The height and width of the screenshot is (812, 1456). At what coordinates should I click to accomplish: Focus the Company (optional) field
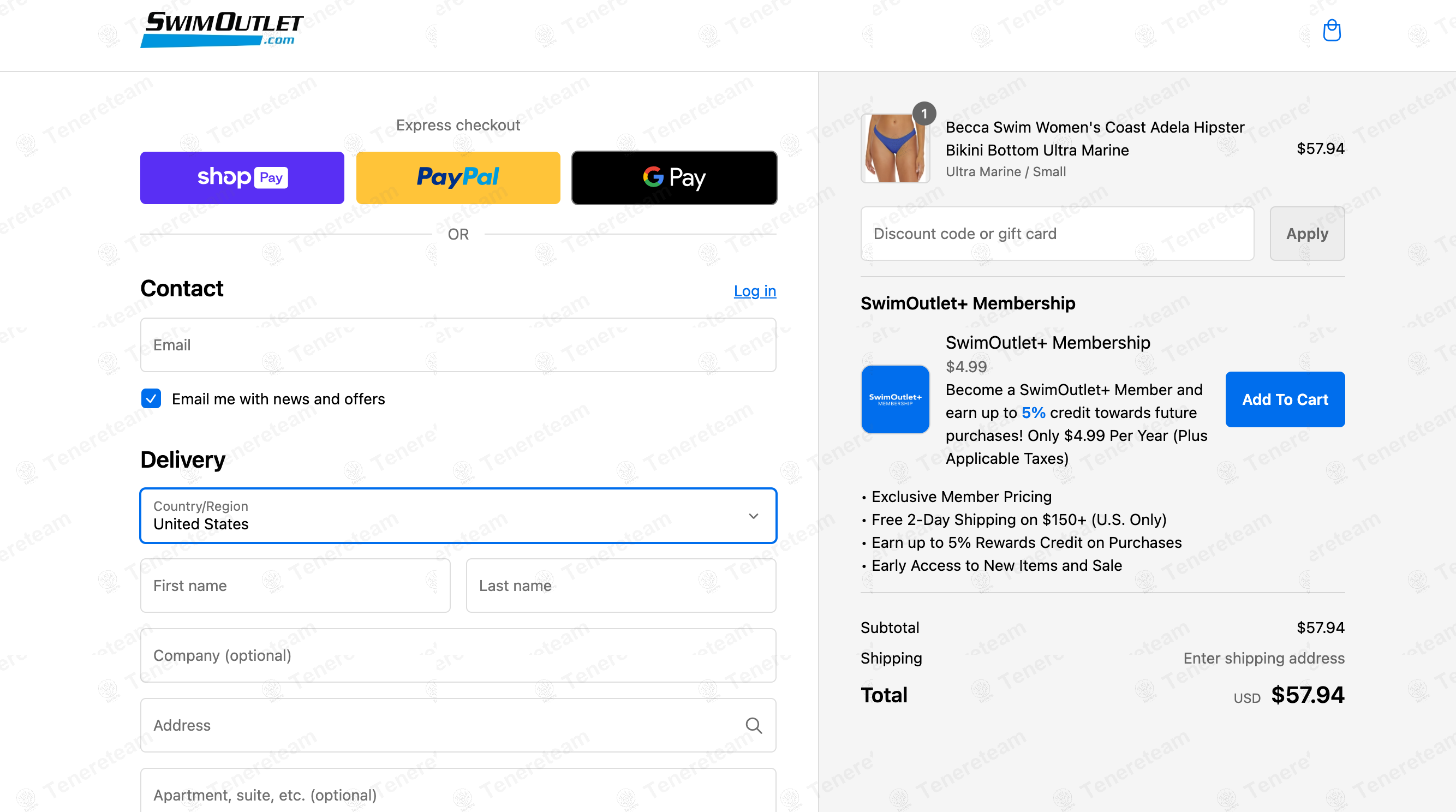458,655
